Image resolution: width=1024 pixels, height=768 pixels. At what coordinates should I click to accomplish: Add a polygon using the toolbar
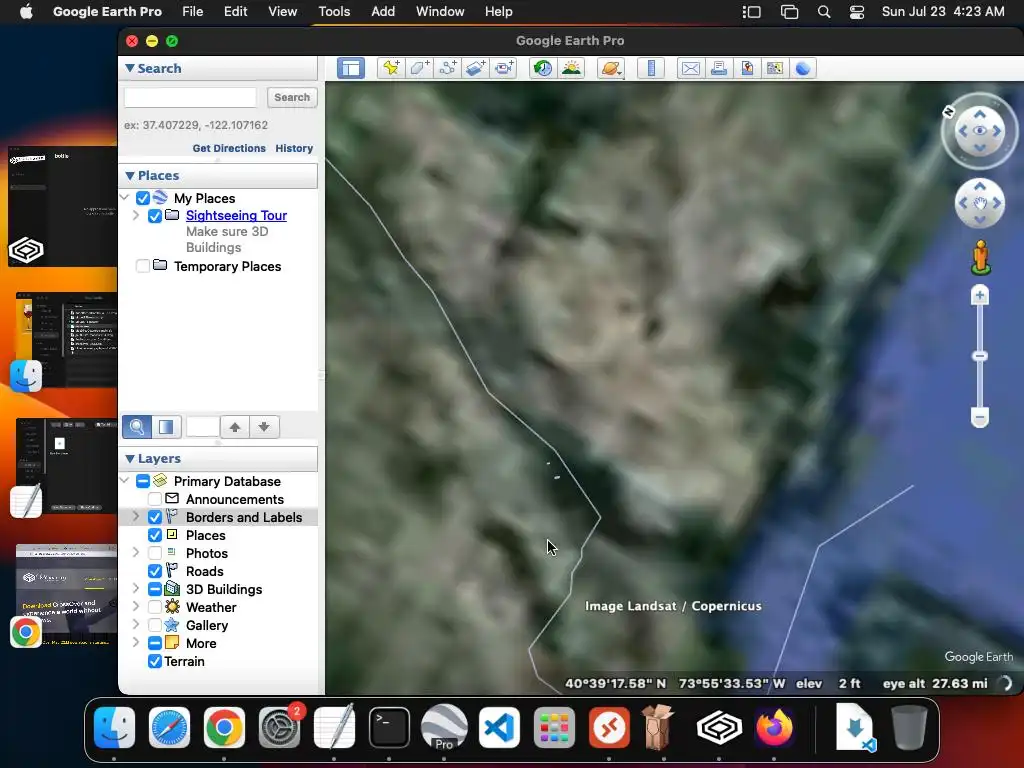419,68
